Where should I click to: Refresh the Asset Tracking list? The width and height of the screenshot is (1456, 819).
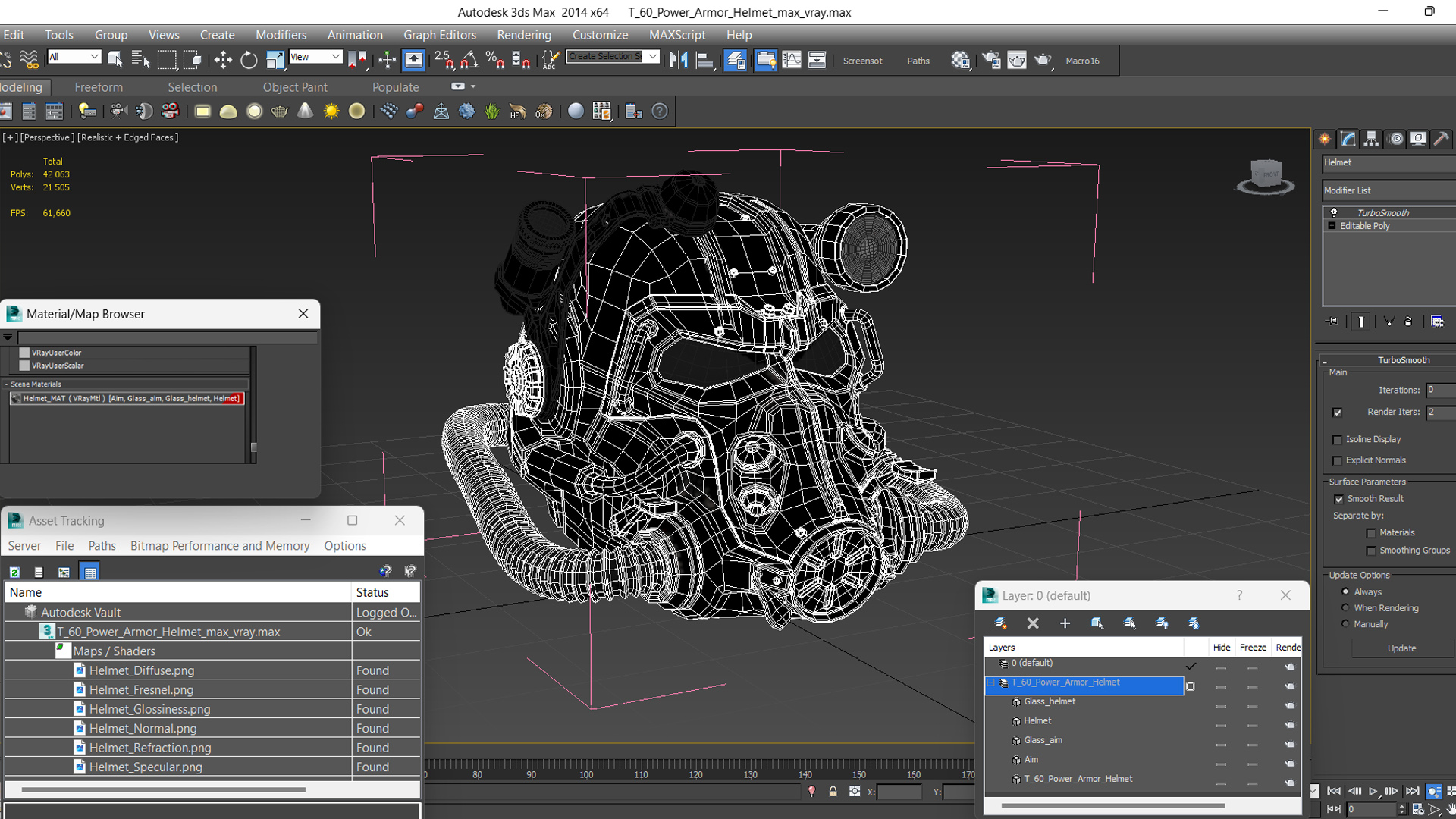[14, 573]
